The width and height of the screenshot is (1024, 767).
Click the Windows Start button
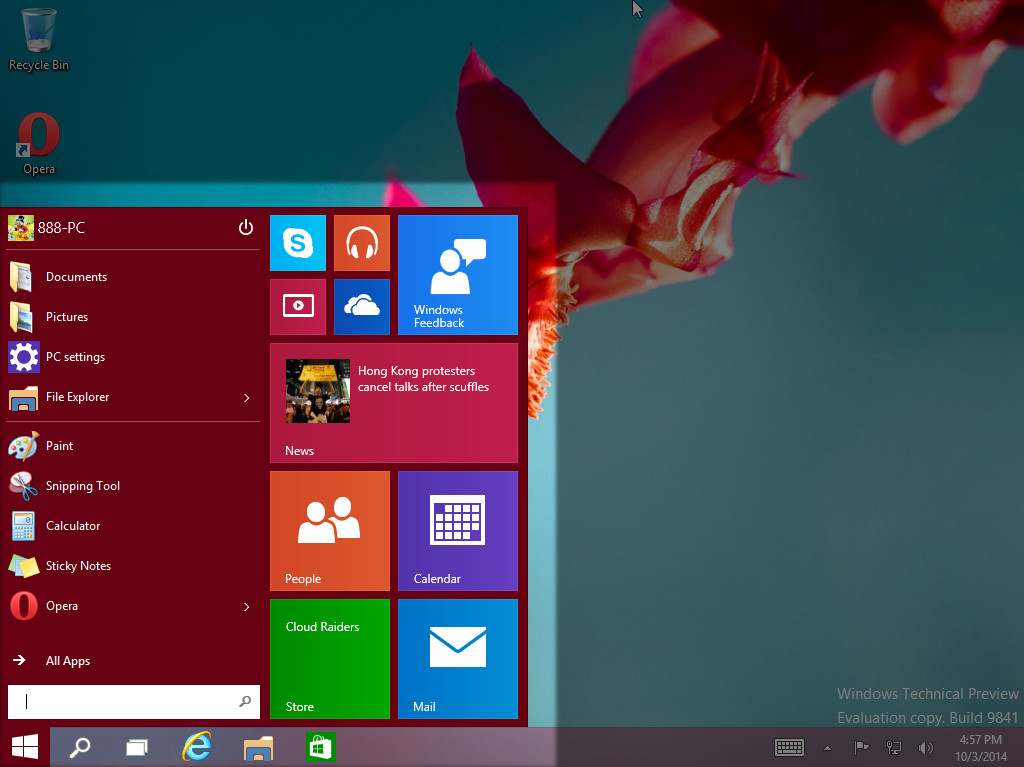click(x=25, y=747)
